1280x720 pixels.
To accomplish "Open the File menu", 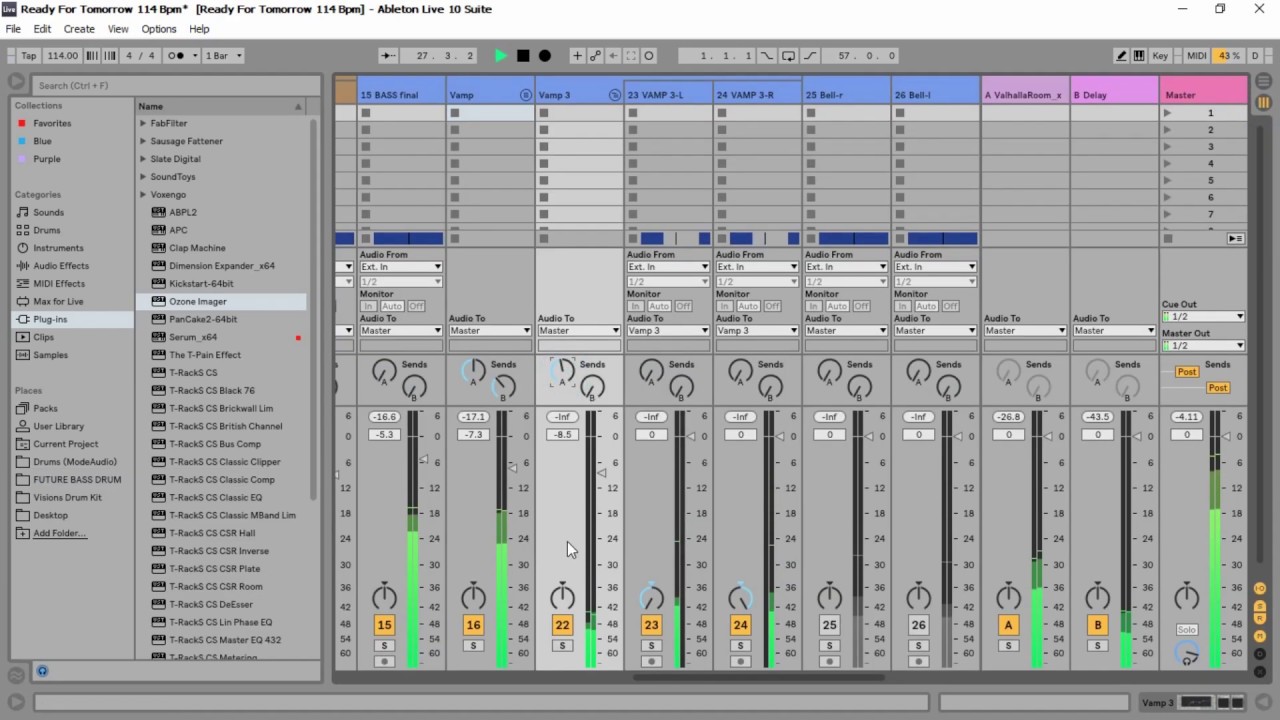I will click(x=13, y=29).
